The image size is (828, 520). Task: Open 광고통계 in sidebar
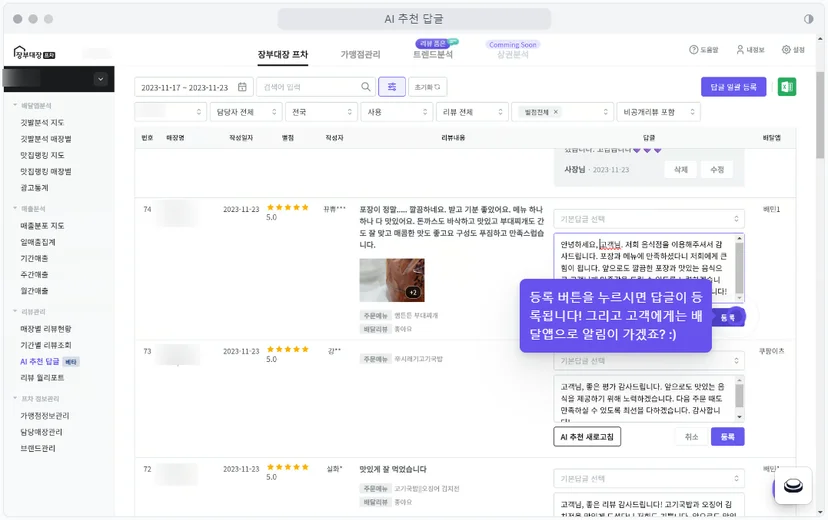pyautogui.click(x=34, y=188)
